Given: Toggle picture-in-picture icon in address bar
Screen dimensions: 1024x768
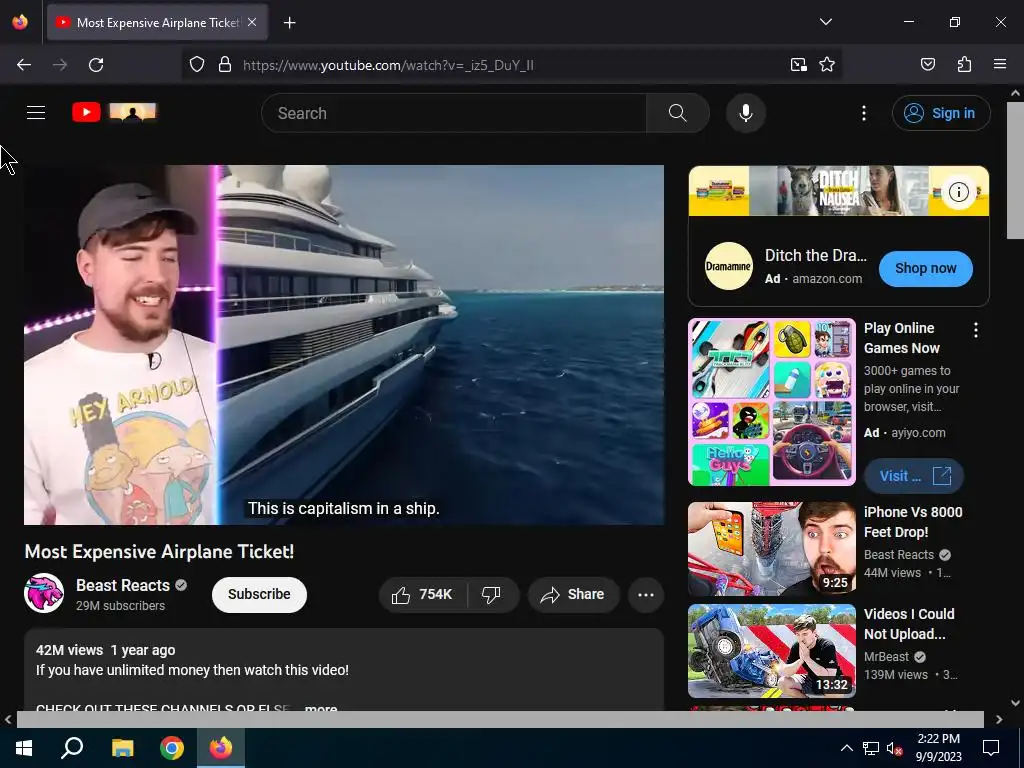Looking at the screenshot, I should pyautogui.click(x=799, y=65).
